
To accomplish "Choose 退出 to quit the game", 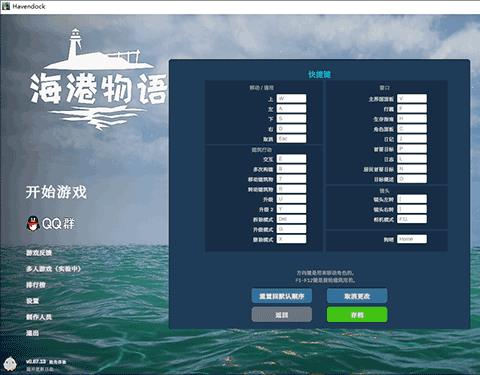I will coord(32,333).
